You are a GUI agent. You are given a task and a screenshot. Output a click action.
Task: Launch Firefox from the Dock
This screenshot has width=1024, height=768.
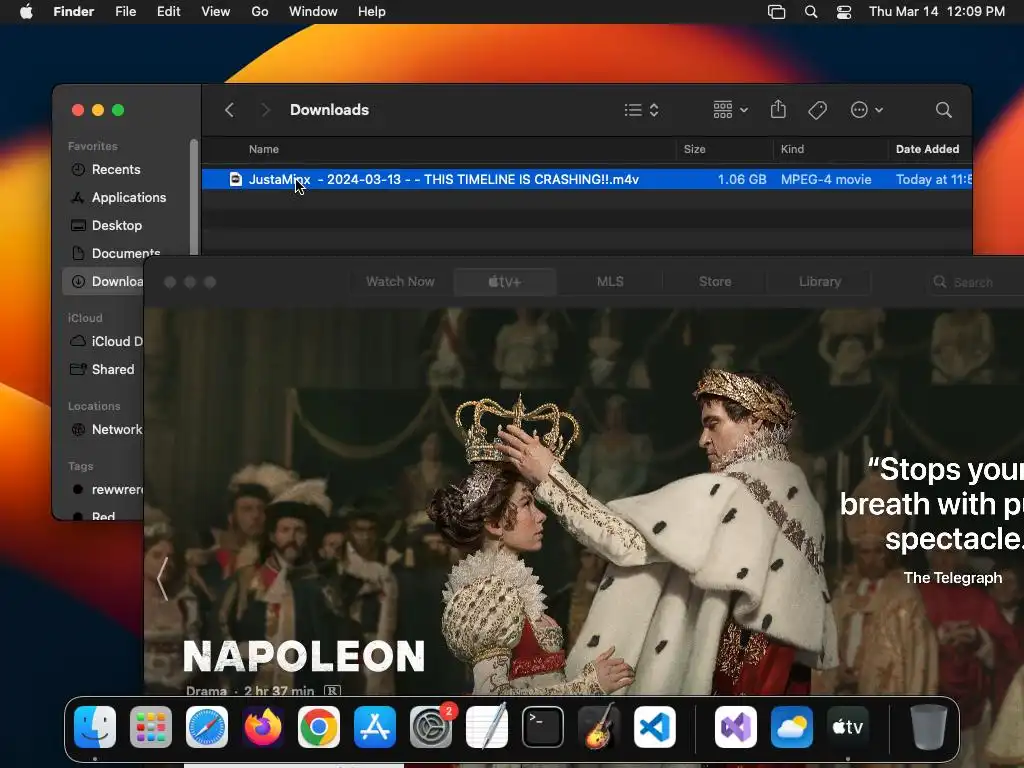pyautogui.click(x=263, y=727)
